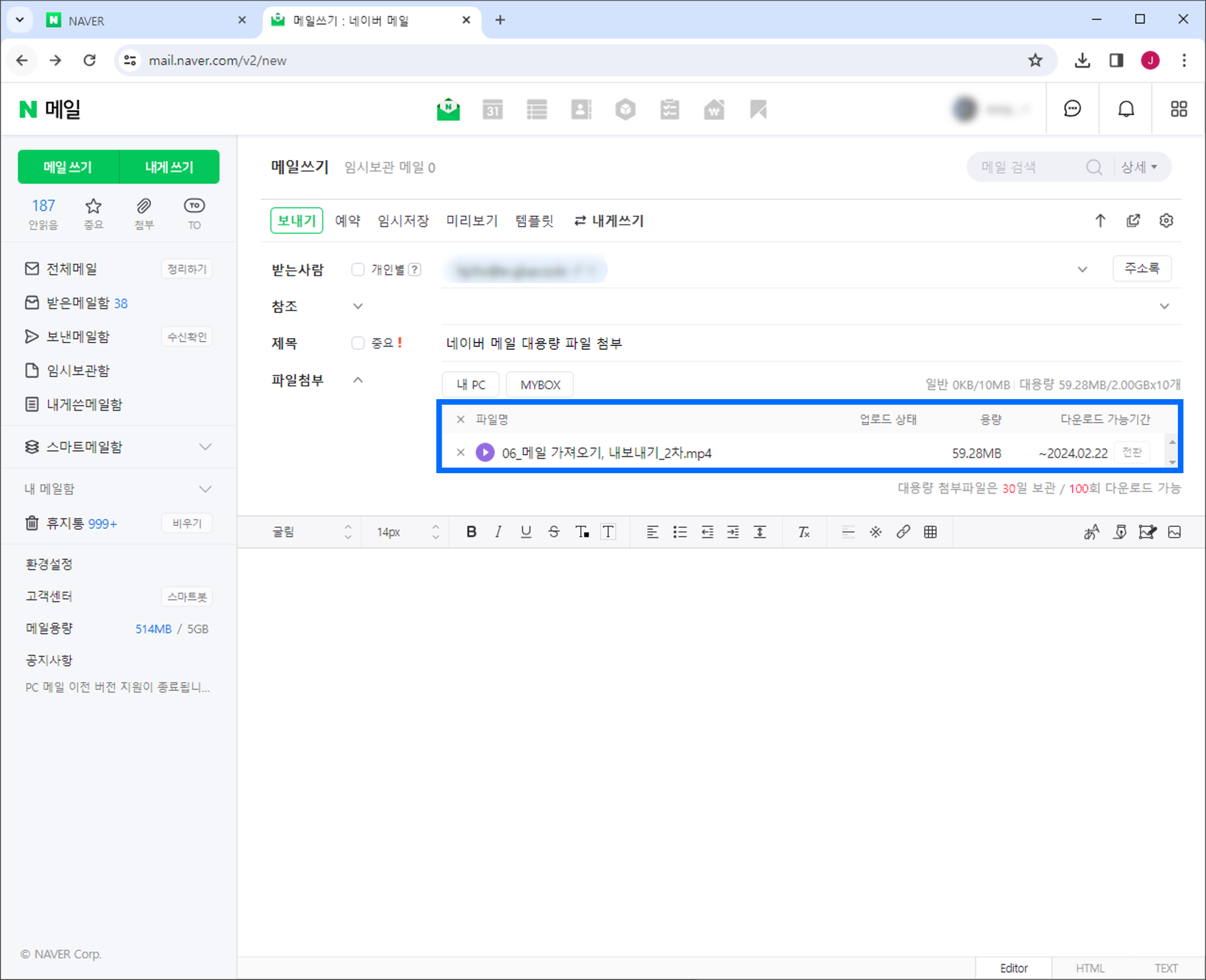Viewport: 1206px width, 980px height.
Task: Open the address book icon in top navigation
Action: pyautogui.click(x=581, y=109)
